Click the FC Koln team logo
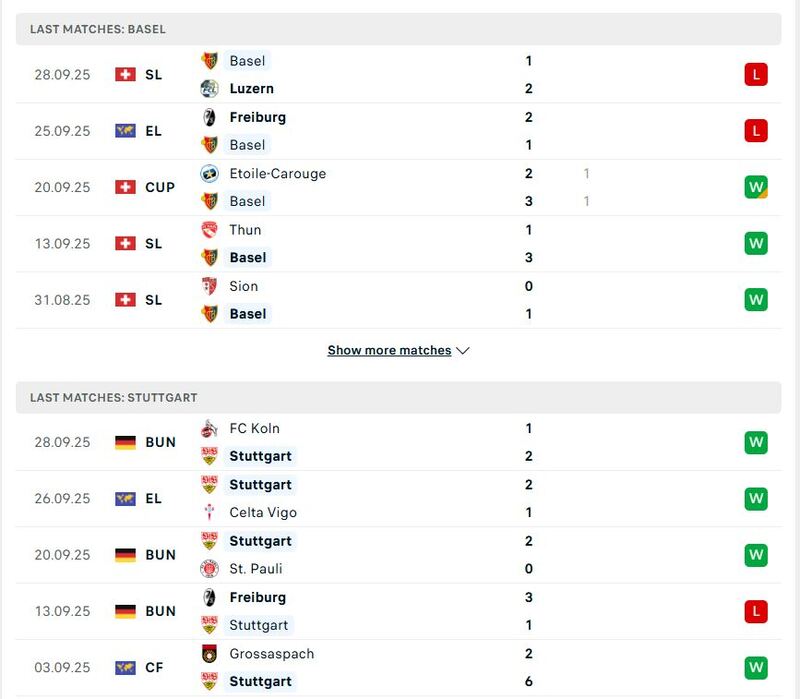This screenshot has width=800, height=699. tap(210, 428)
